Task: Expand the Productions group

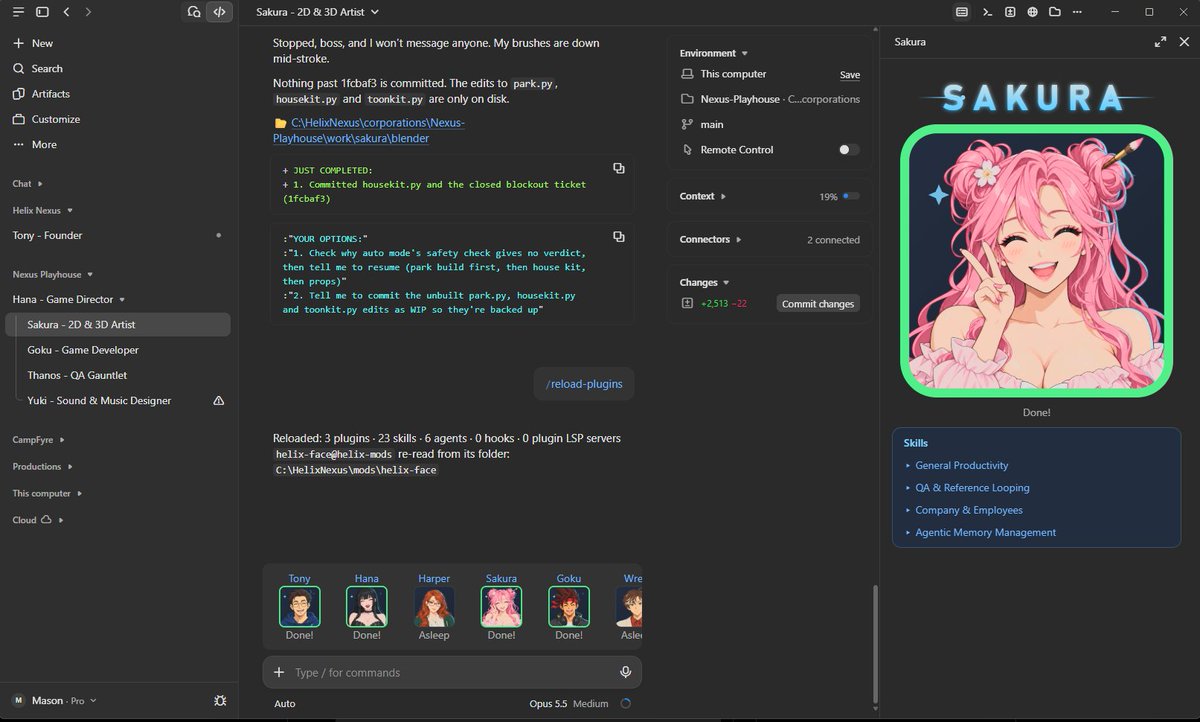Action: tap(41, 466)
